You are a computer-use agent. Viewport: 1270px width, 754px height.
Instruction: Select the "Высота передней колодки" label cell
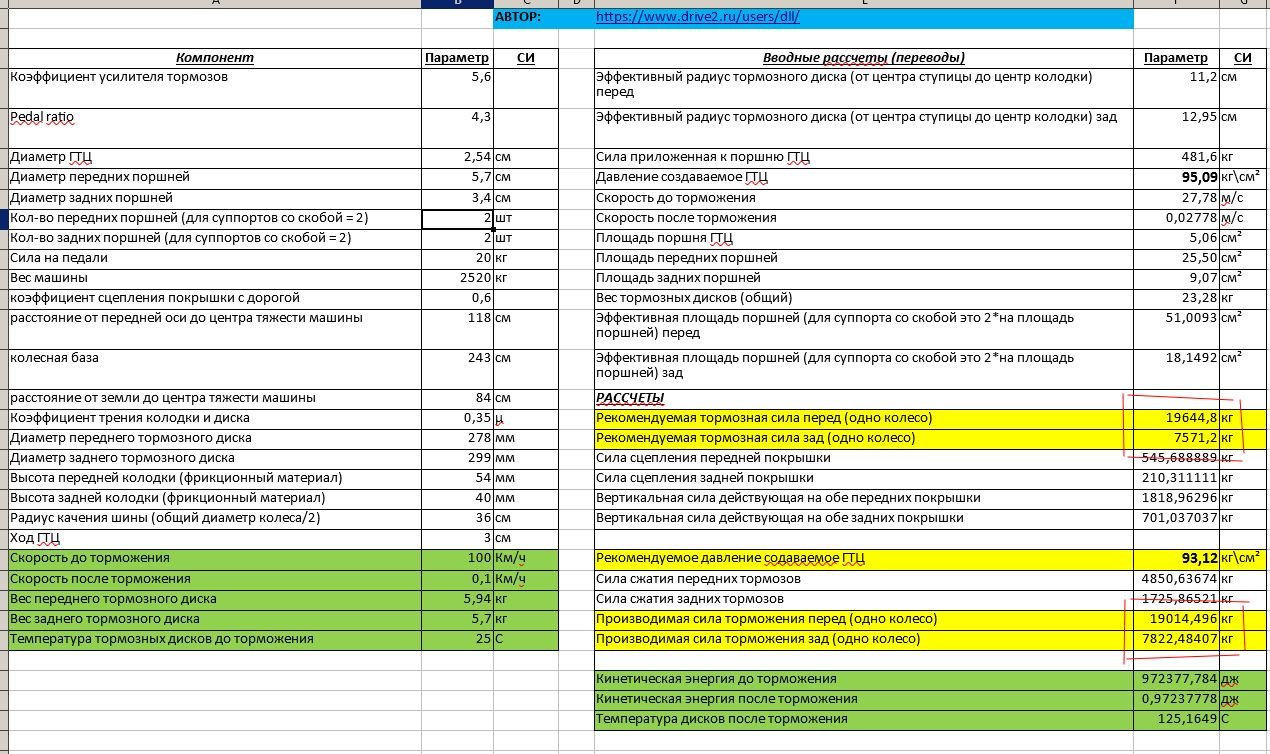215,478
